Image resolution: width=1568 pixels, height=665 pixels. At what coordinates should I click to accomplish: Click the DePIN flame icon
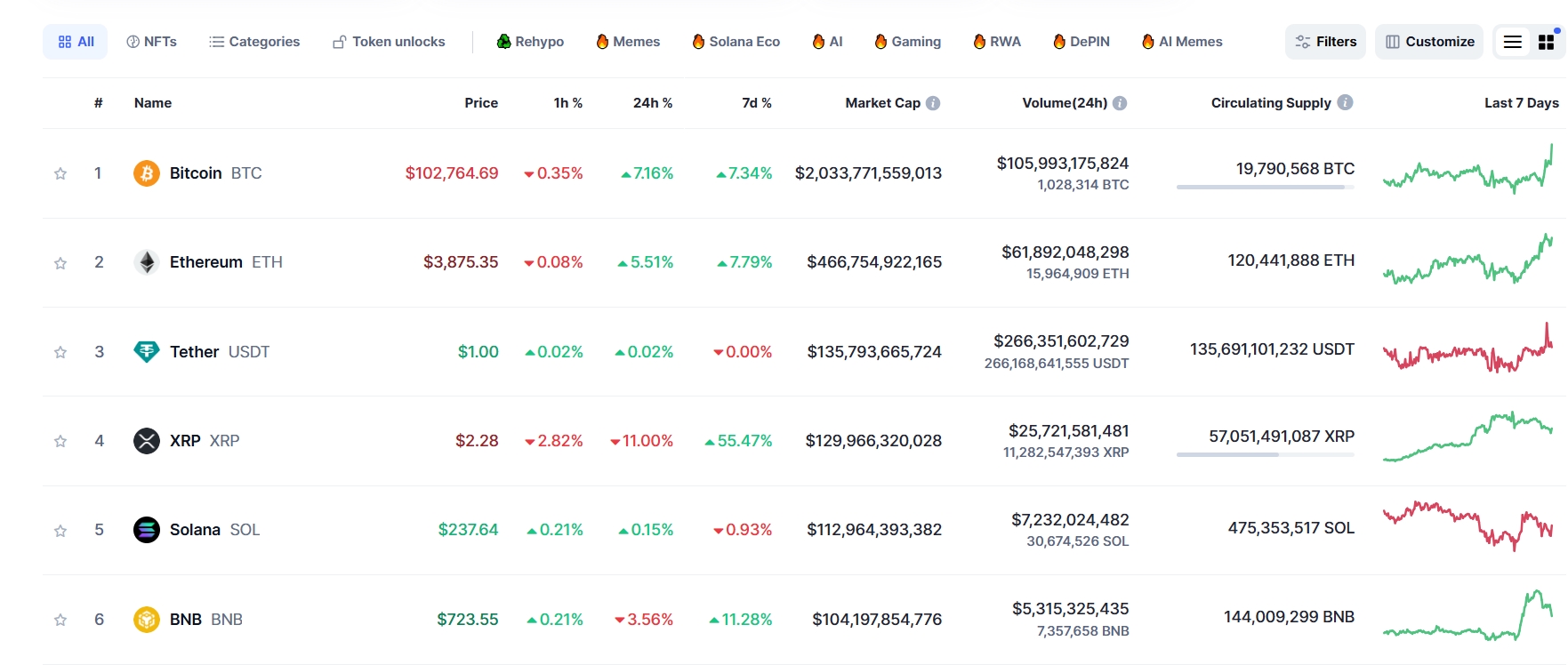pos(1059,42)
